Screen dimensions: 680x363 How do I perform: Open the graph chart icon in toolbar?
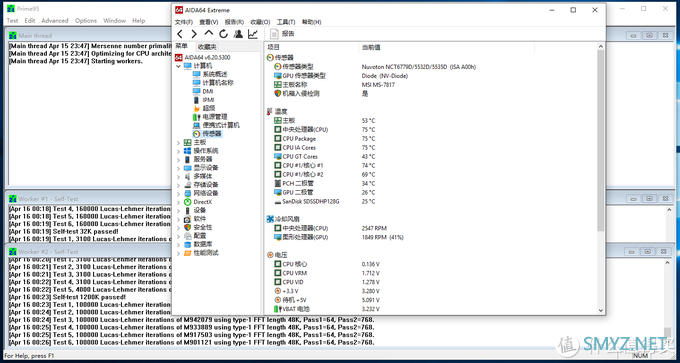coord(252,34)
